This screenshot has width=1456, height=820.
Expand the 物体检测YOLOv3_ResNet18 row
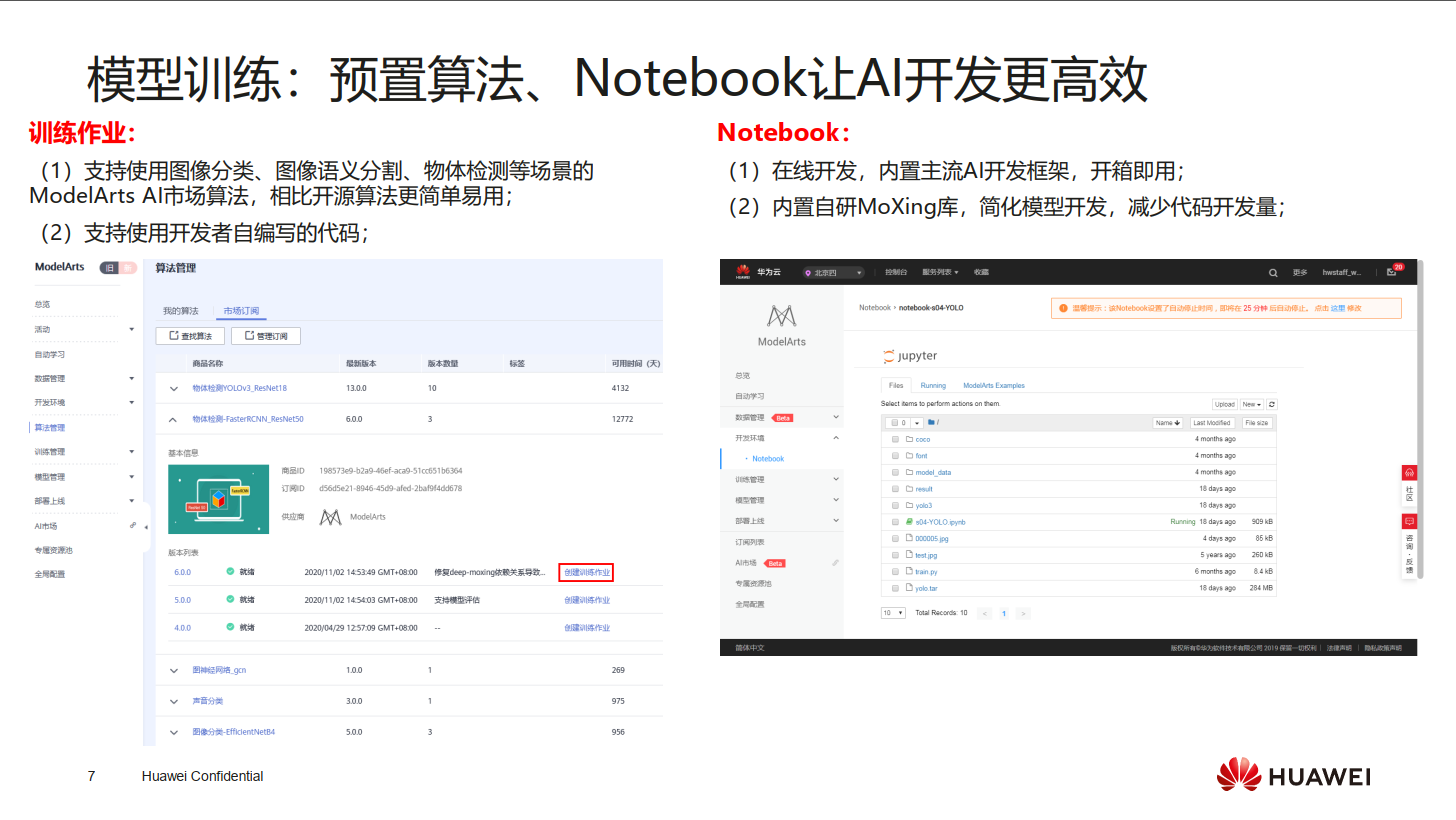tap(174, 388)
